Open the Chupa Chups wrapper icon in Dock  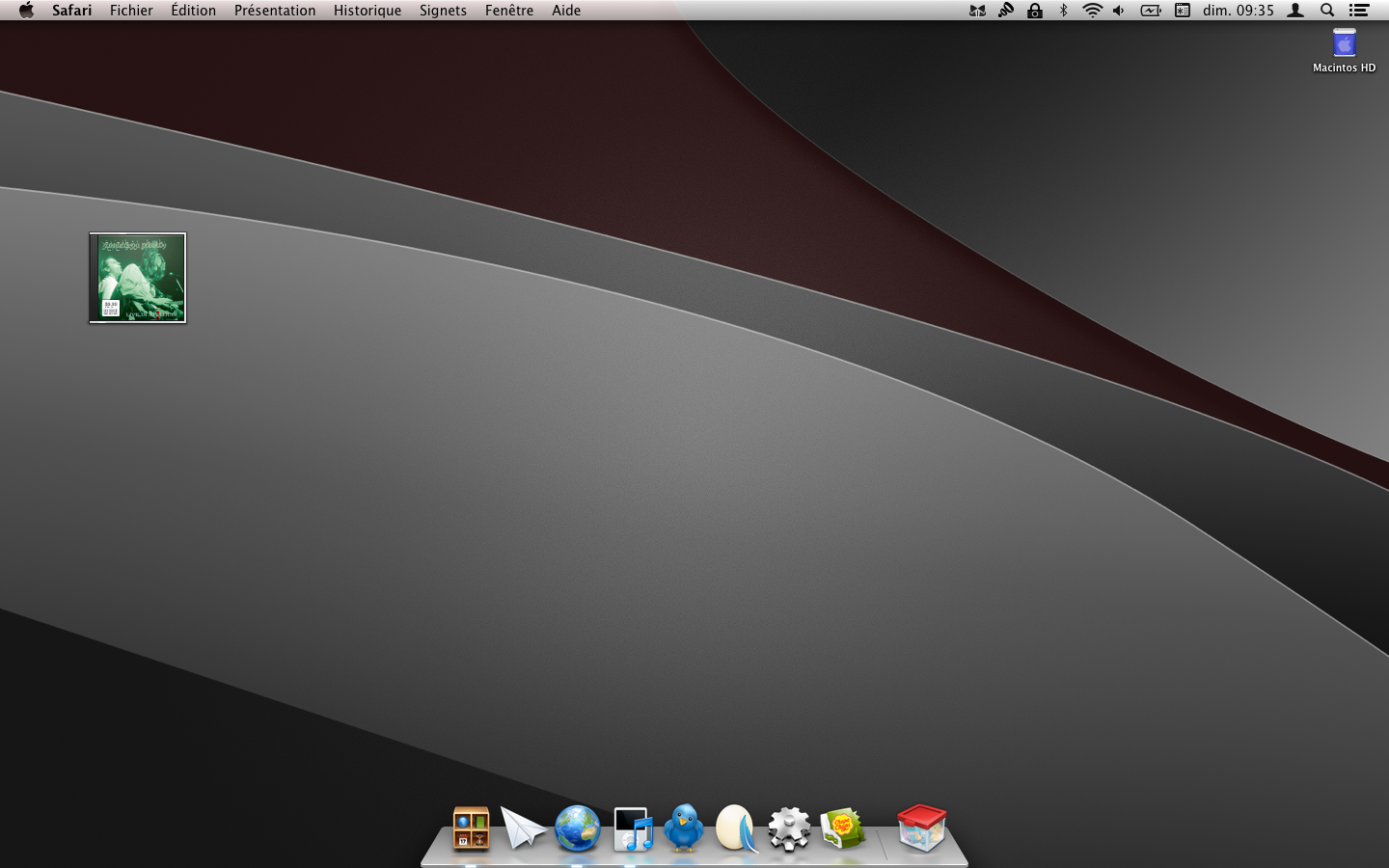pos(842,828)
